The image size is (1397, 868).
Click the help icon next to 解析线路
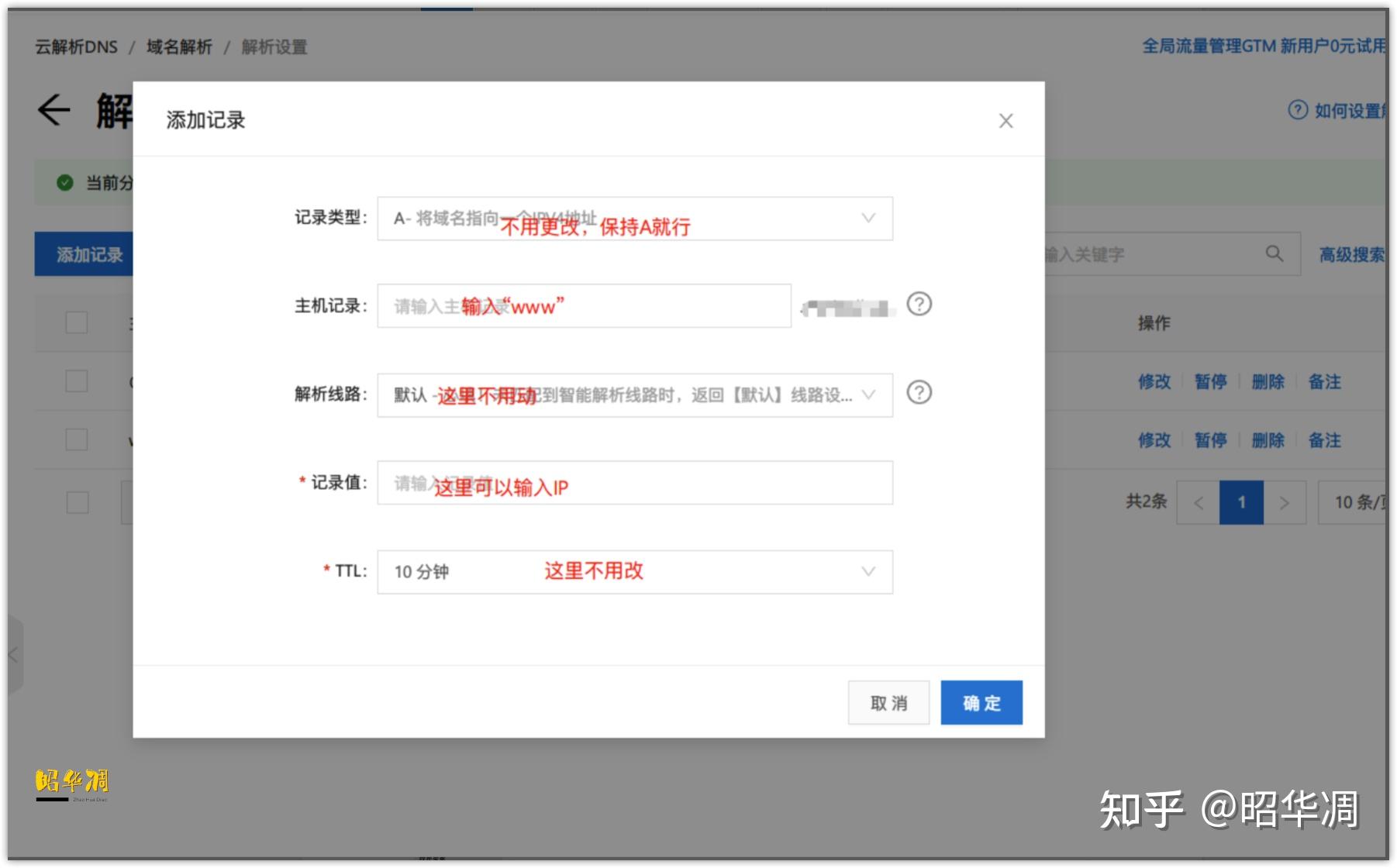pyautogui.click(x=921, y=393)
